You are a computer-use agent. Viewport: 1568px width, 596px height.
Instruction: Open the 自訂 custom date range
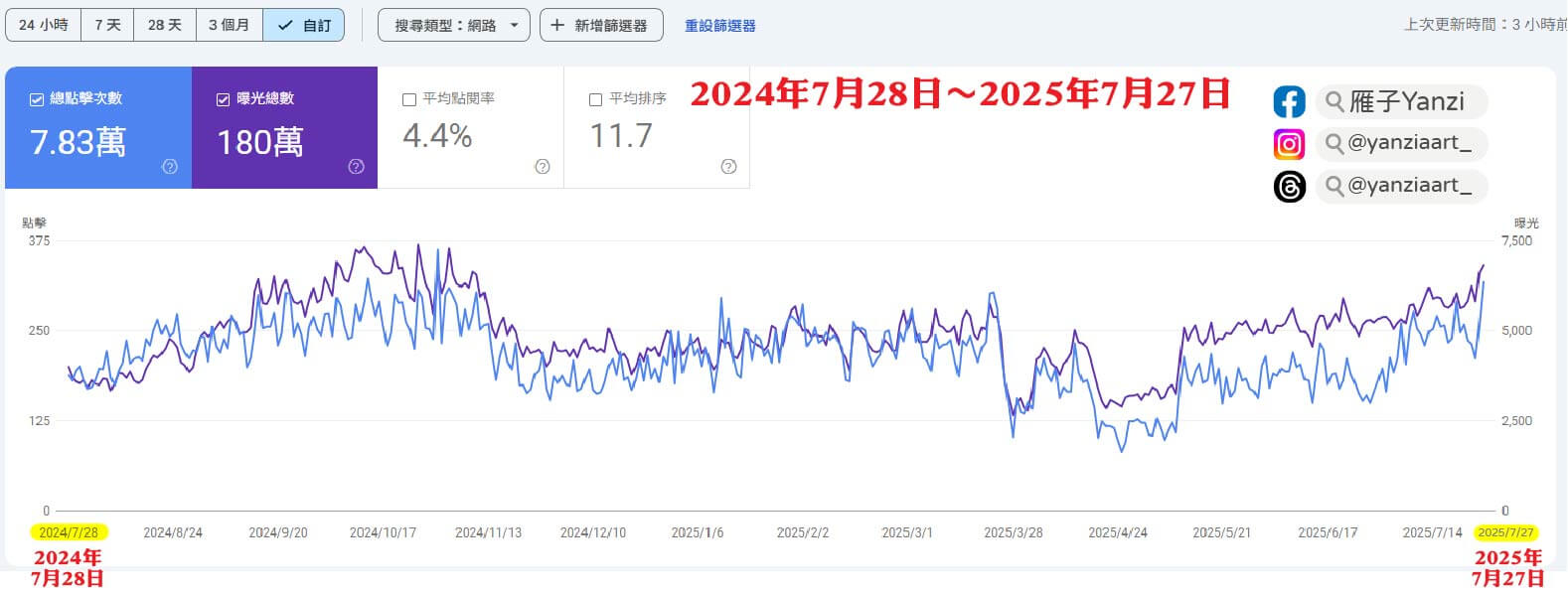point(304,25)
